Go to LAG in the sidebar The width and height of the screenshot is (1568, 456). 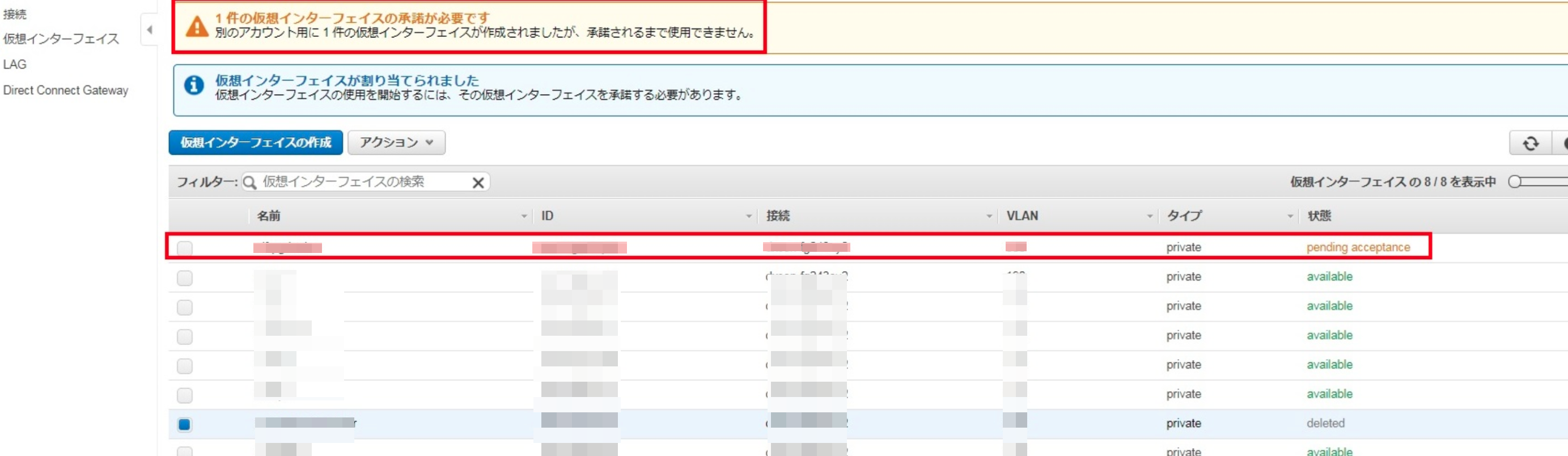tap(15, 65)
